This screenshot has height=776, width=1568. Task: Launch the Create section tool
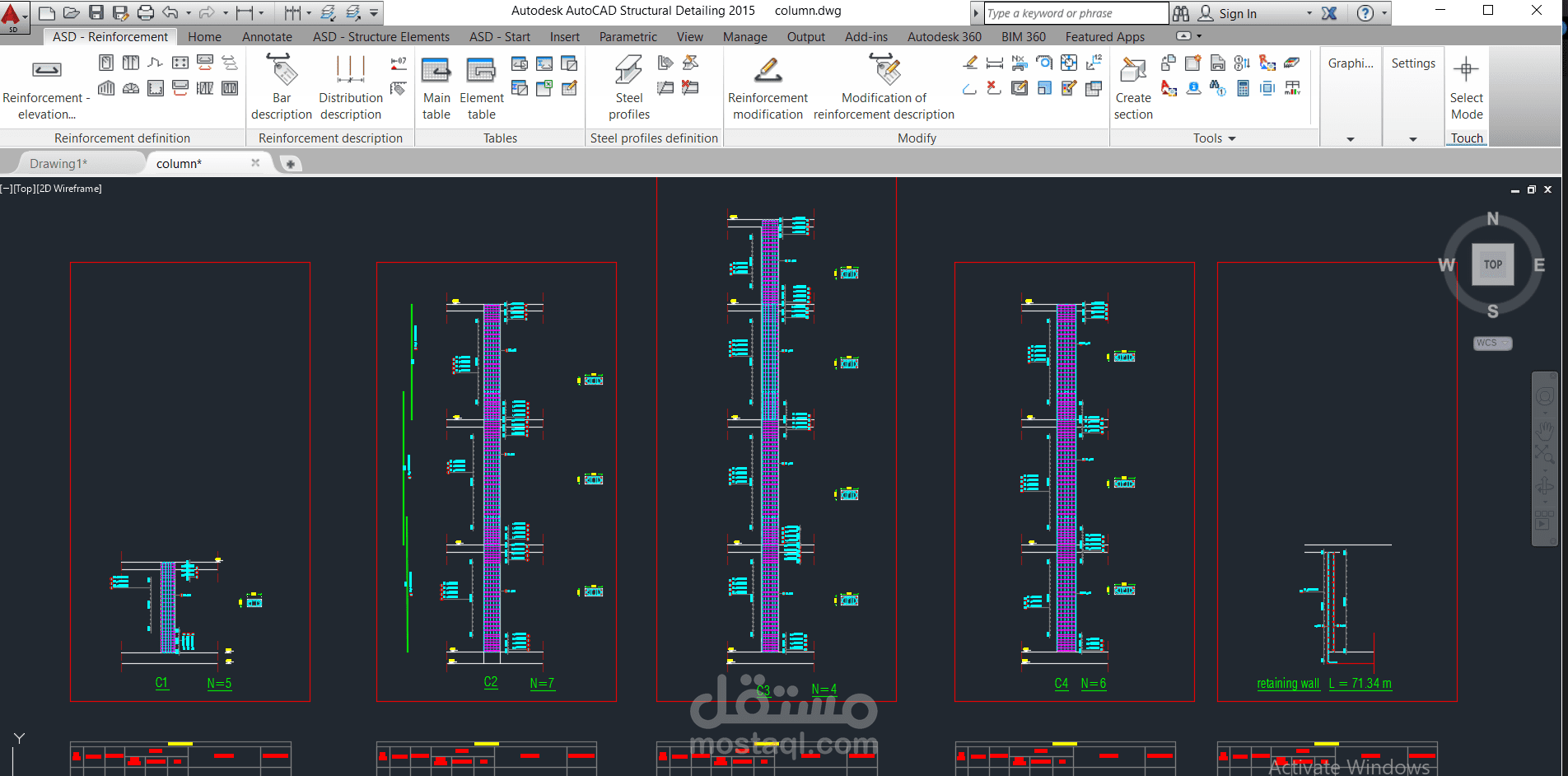1132,85
